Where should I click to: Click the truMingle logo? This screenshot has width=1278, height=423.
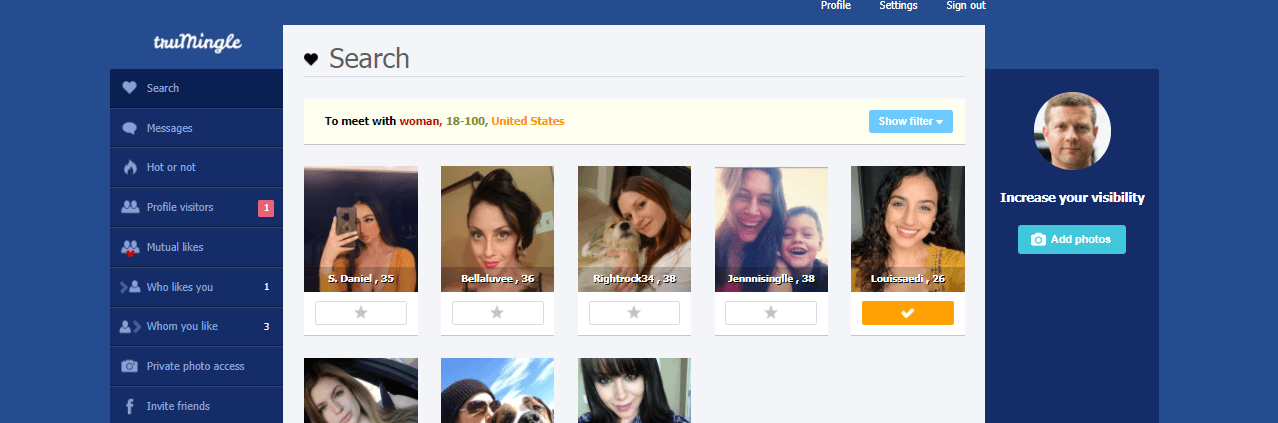coord(197,43)
